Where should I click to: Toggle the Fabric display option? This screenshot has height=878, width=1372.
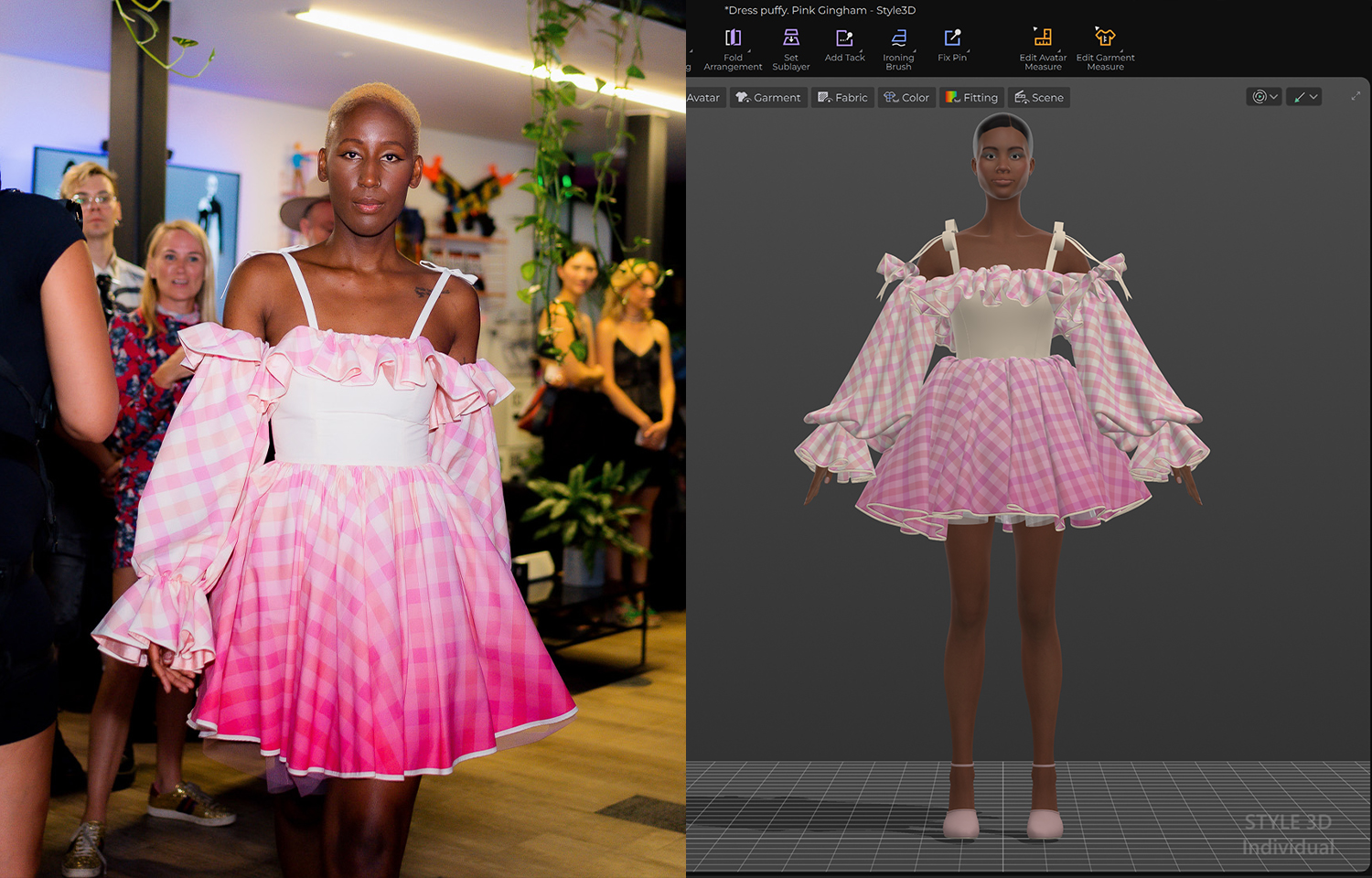[842, 98]
